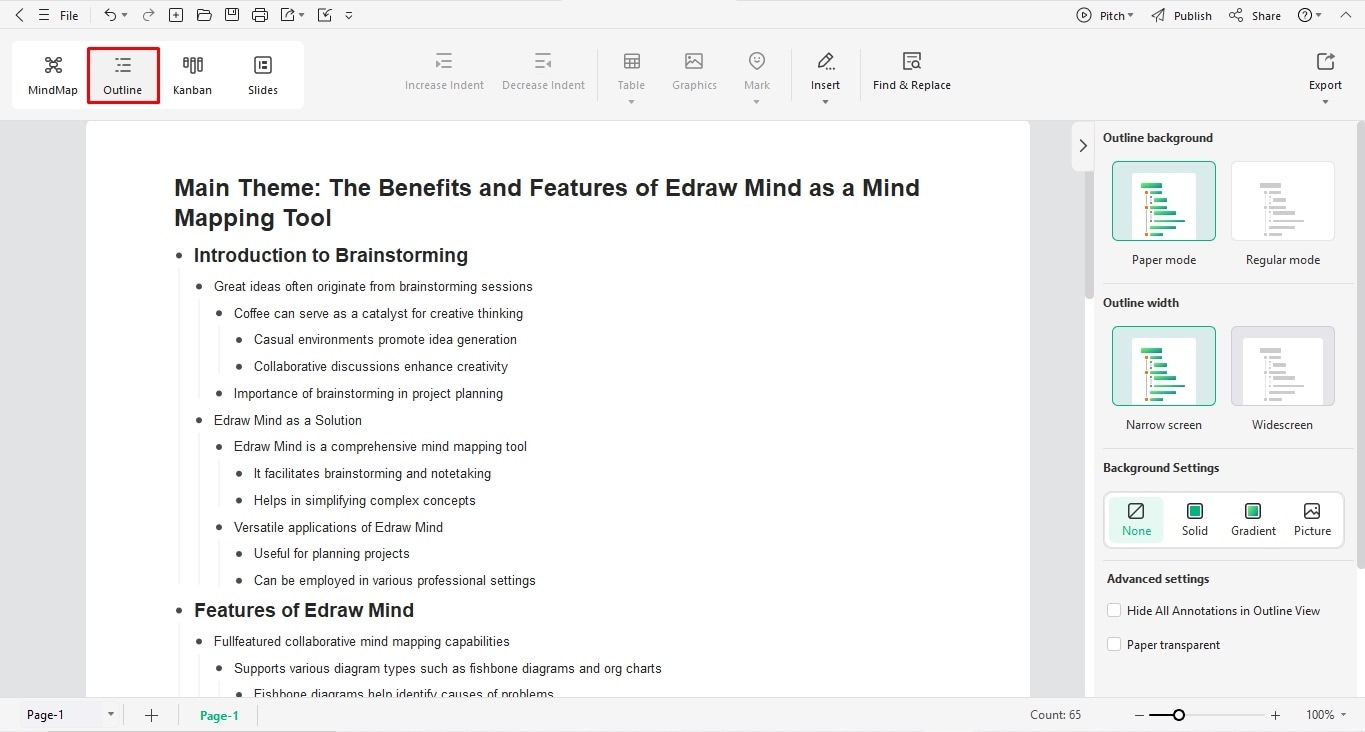Click the Redo arrow icon
1365x732 pixels.
click(148, 15)
